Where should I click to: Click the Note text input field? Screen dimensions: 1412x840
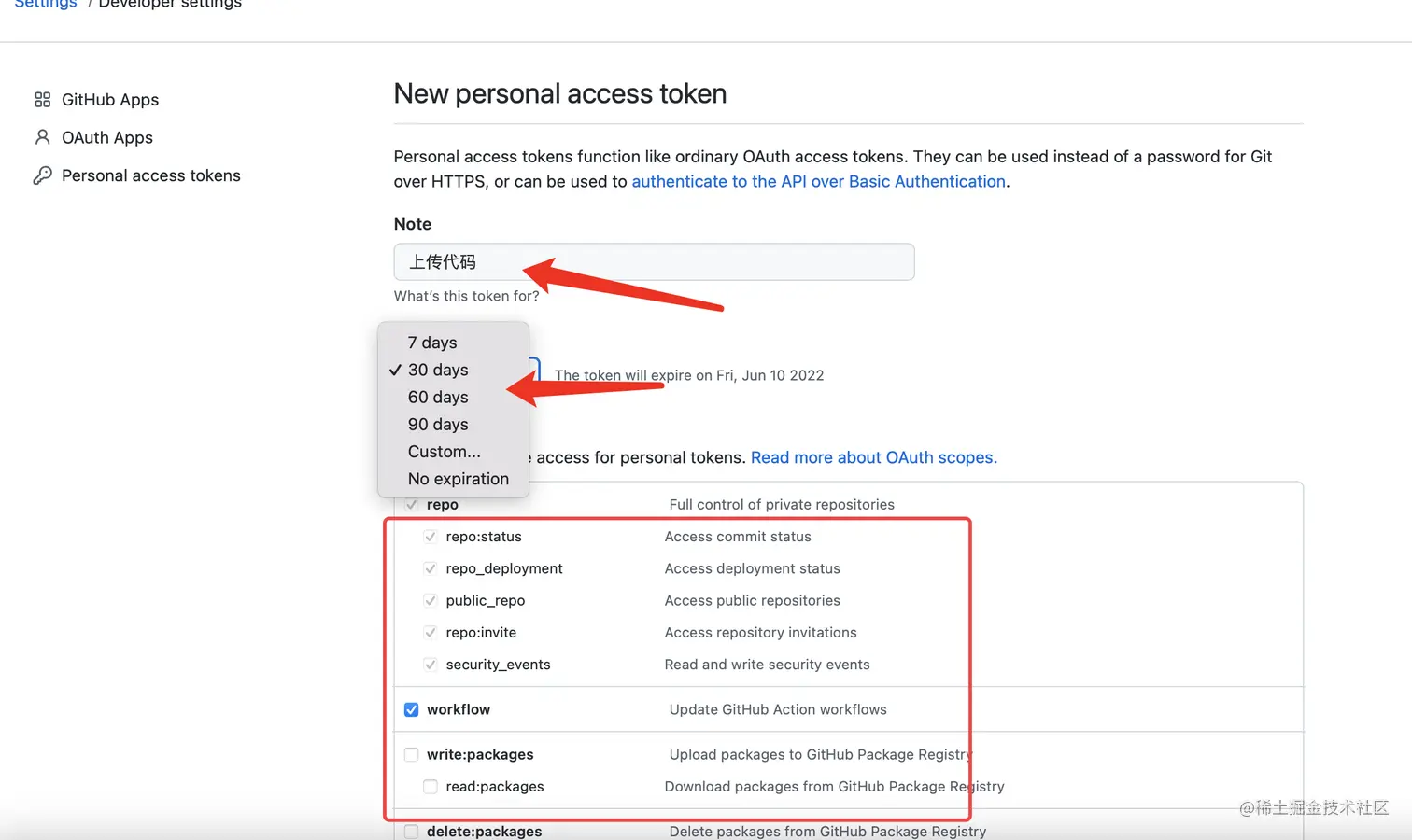coord(654,261)
